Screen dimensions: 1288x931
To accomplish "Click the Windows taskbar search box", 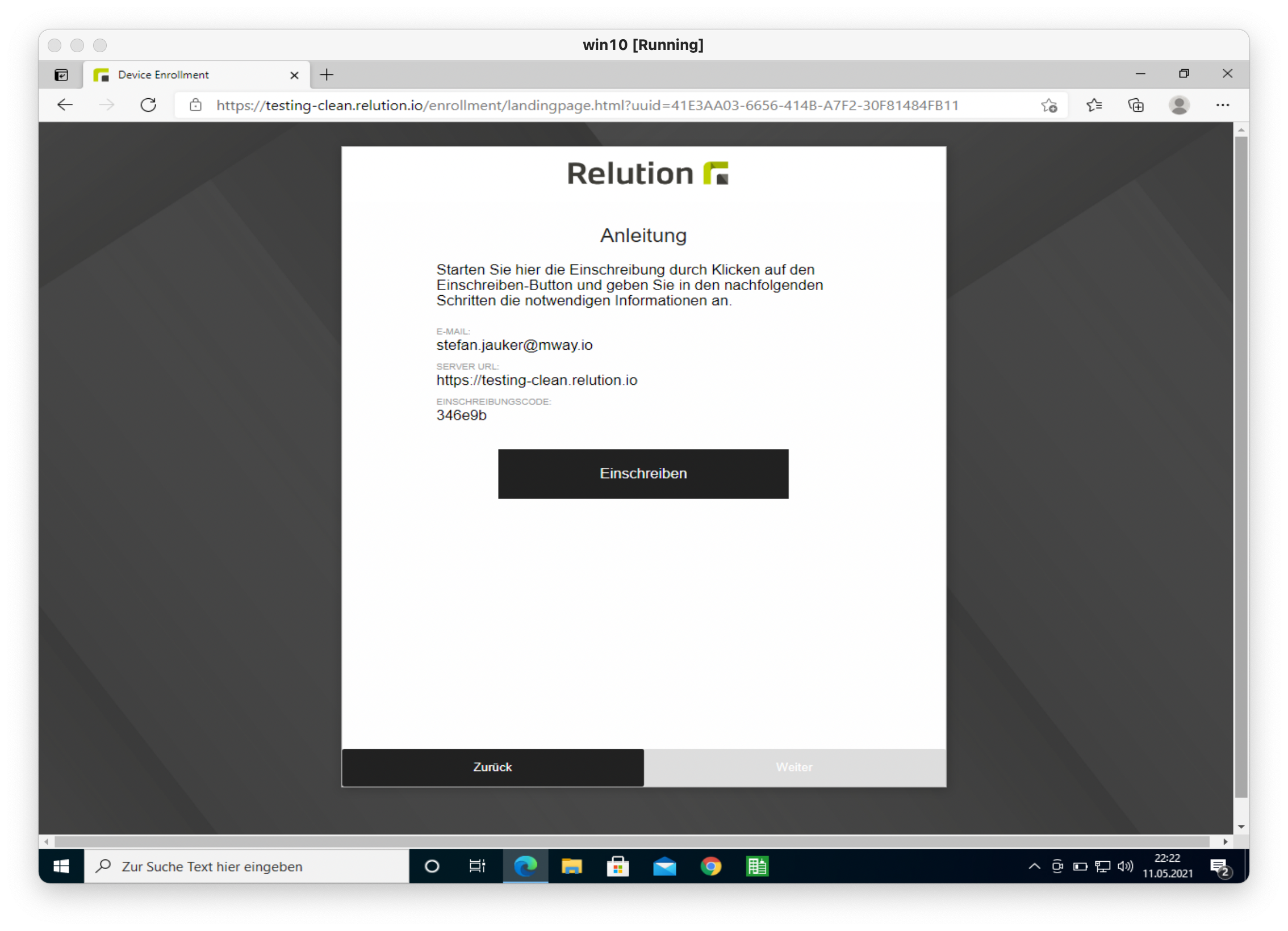I will [246, 866].
